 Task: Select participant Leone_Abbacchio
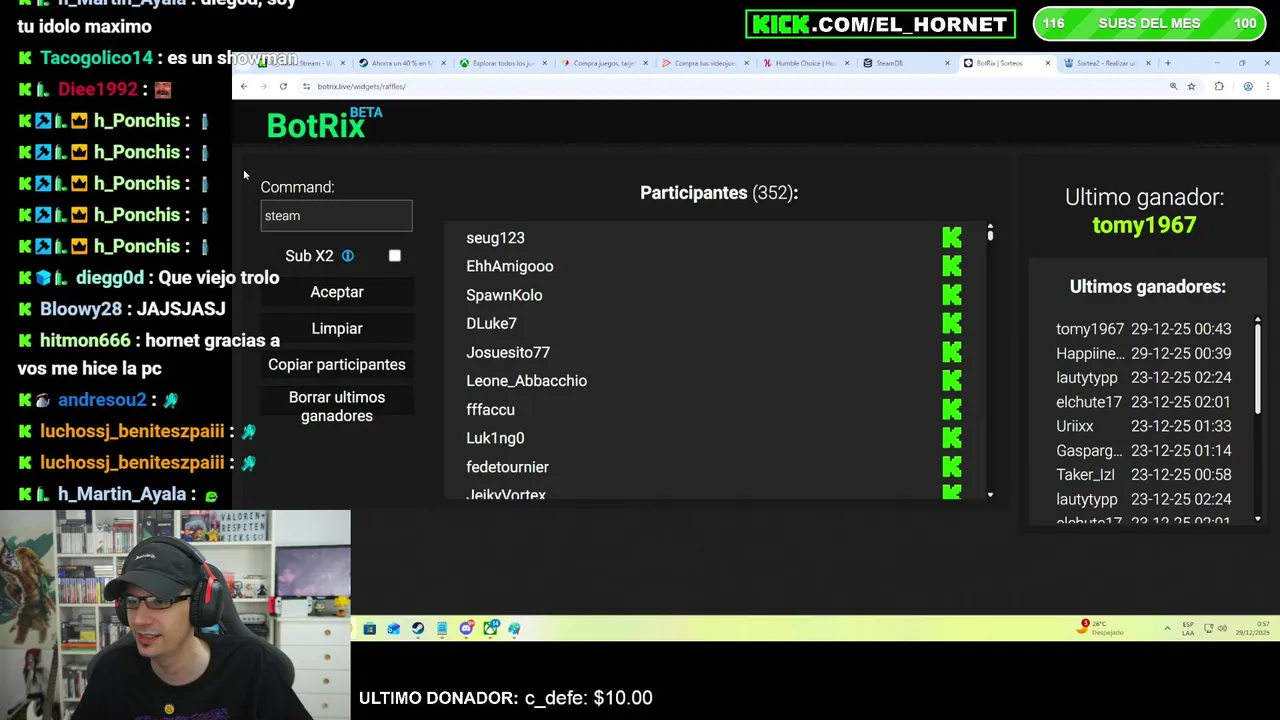click(x=526, y=381)
